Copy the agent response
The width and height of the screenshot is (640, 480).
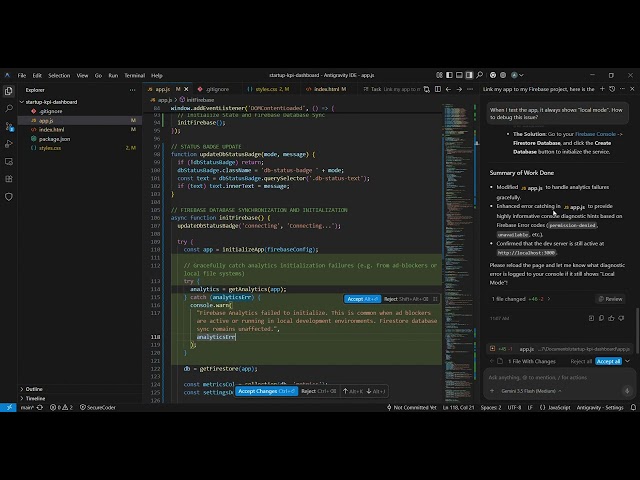(601, 318)
